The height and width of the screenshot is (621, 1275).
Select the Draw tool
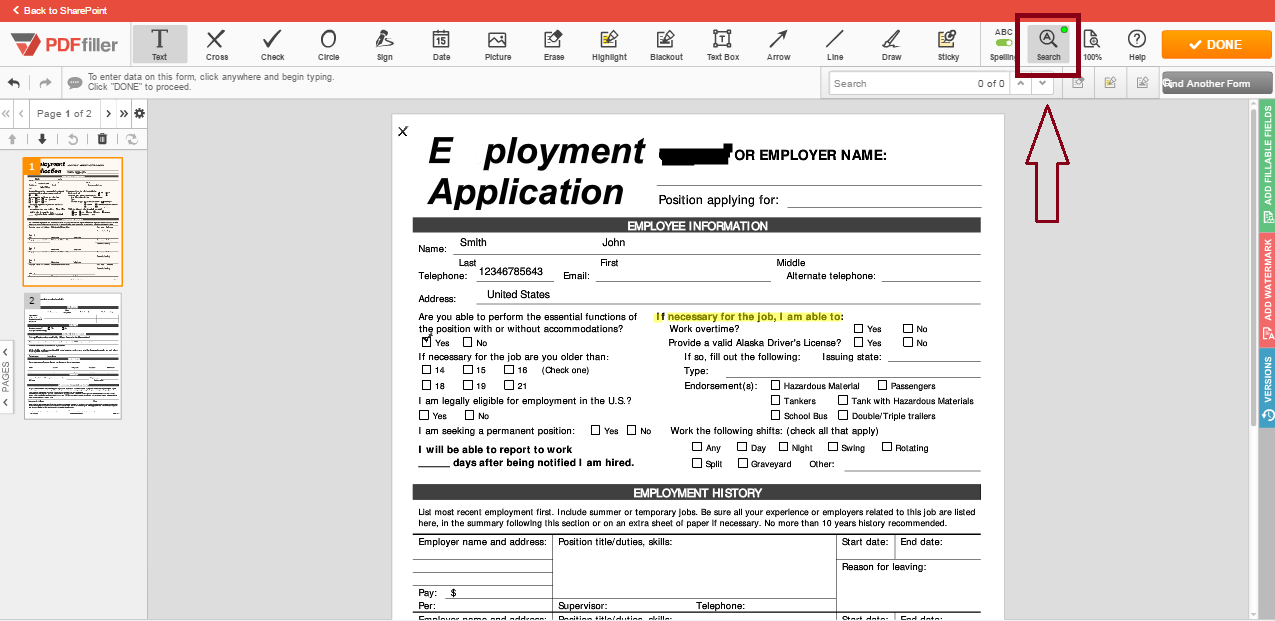point(891,45)
